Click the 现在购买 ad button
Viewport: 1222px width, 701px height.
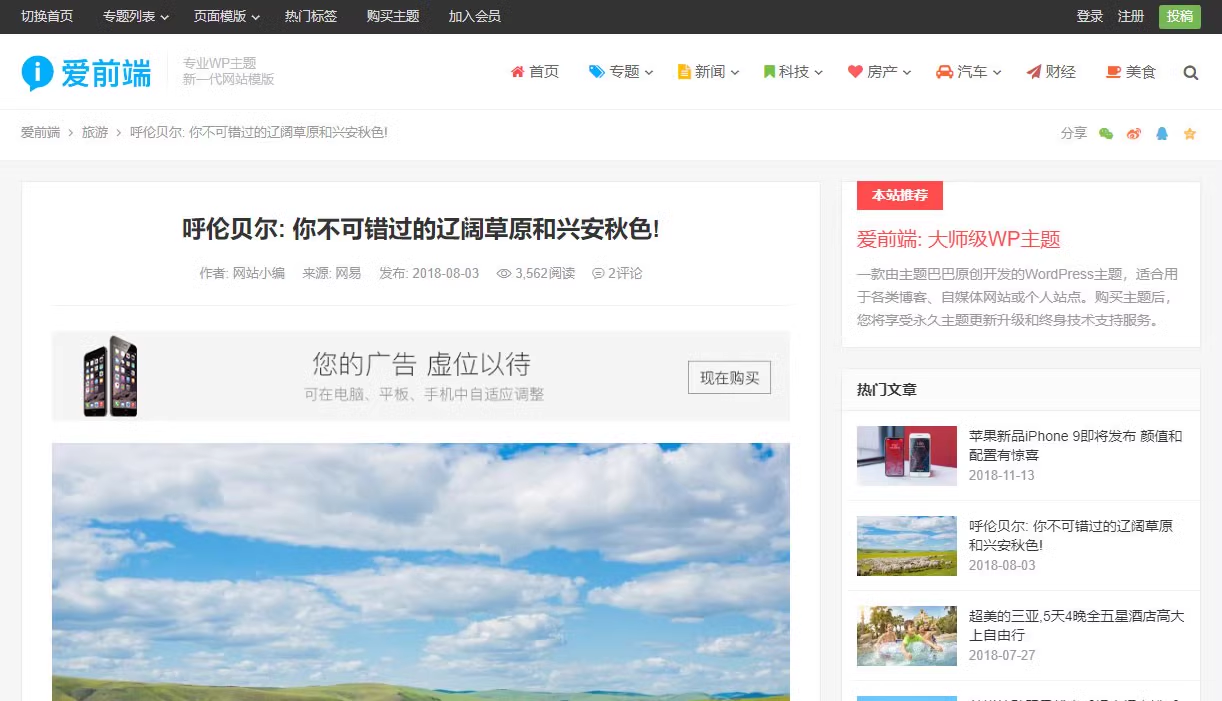click(729, 377)
